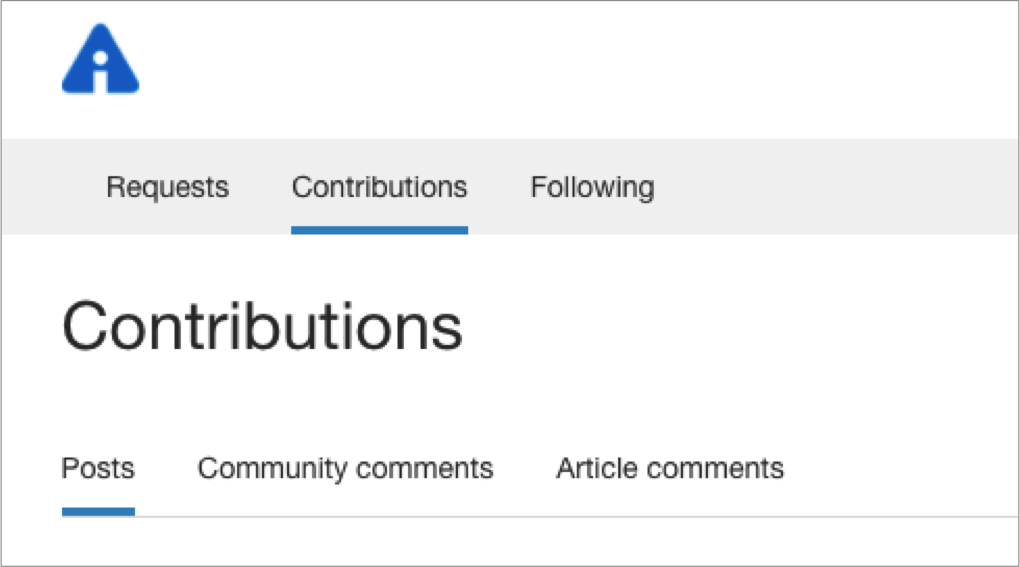Show items I am following
The width and height of the screenshot is (1020, 567).
coord(592,187)
